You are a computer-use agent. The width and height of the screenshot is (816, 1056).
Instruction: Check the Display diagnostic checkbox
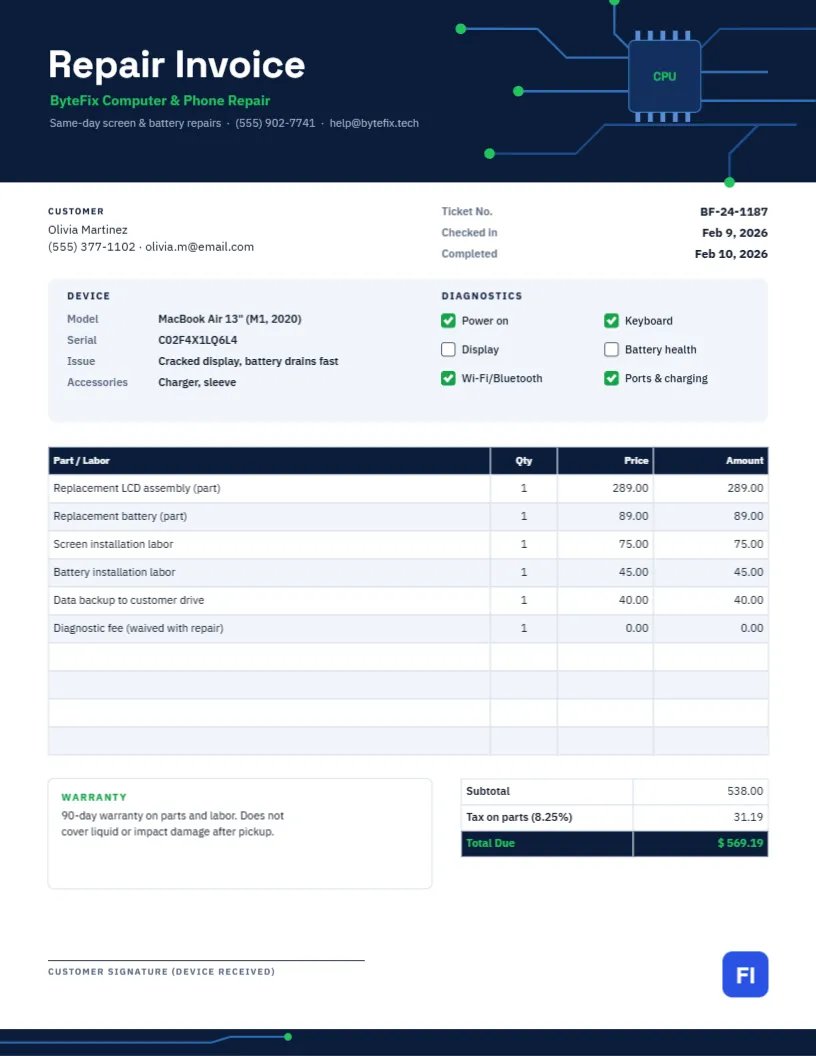(x=448, y=350)
